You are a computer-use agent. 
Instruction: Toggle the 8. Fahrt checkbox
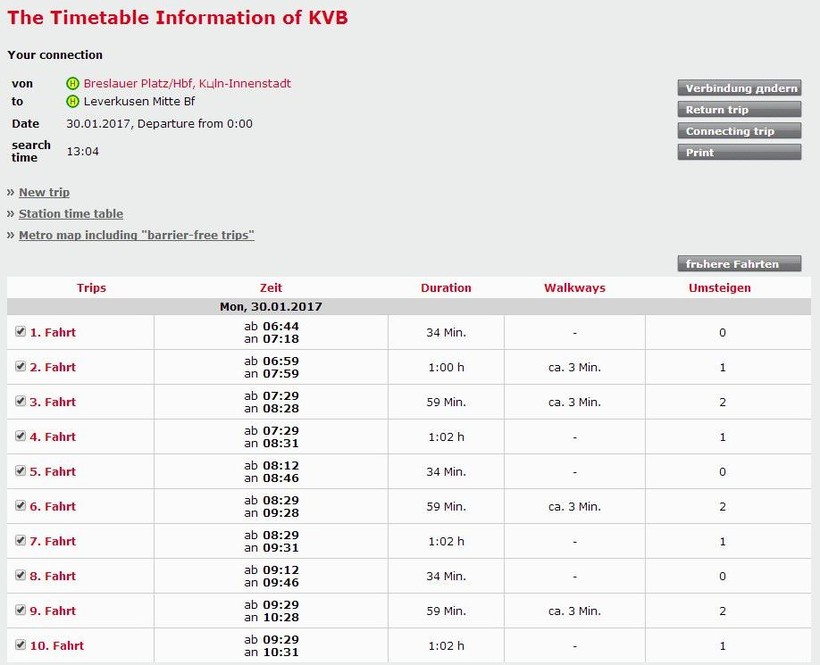tap(20, 575)
